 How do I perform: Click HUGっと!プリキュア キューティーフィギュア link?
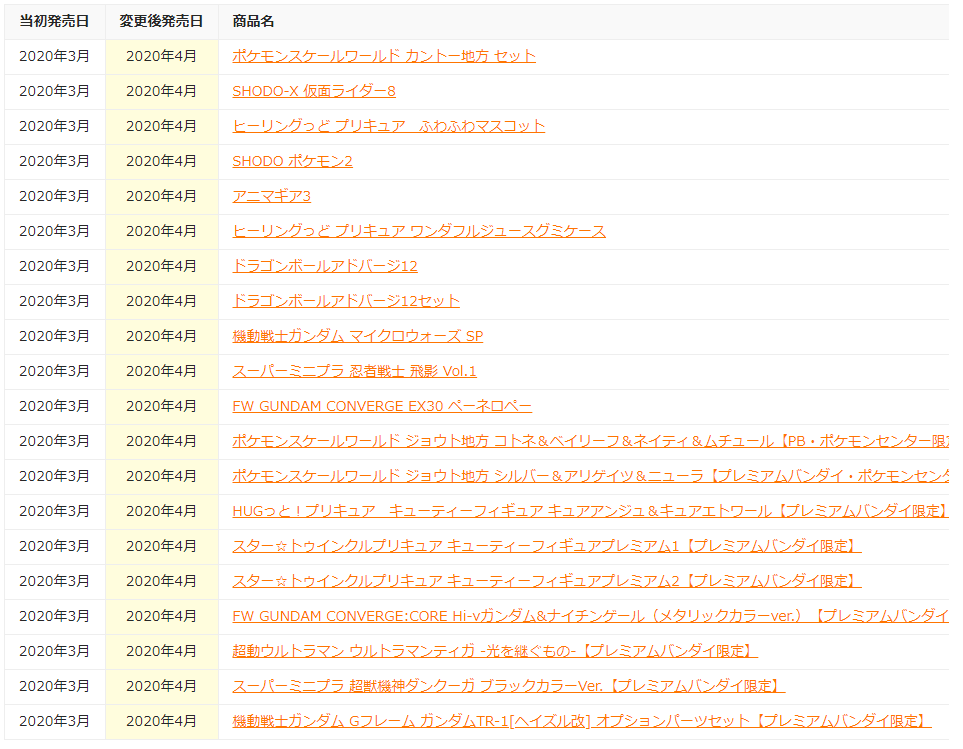coord(588,511)
